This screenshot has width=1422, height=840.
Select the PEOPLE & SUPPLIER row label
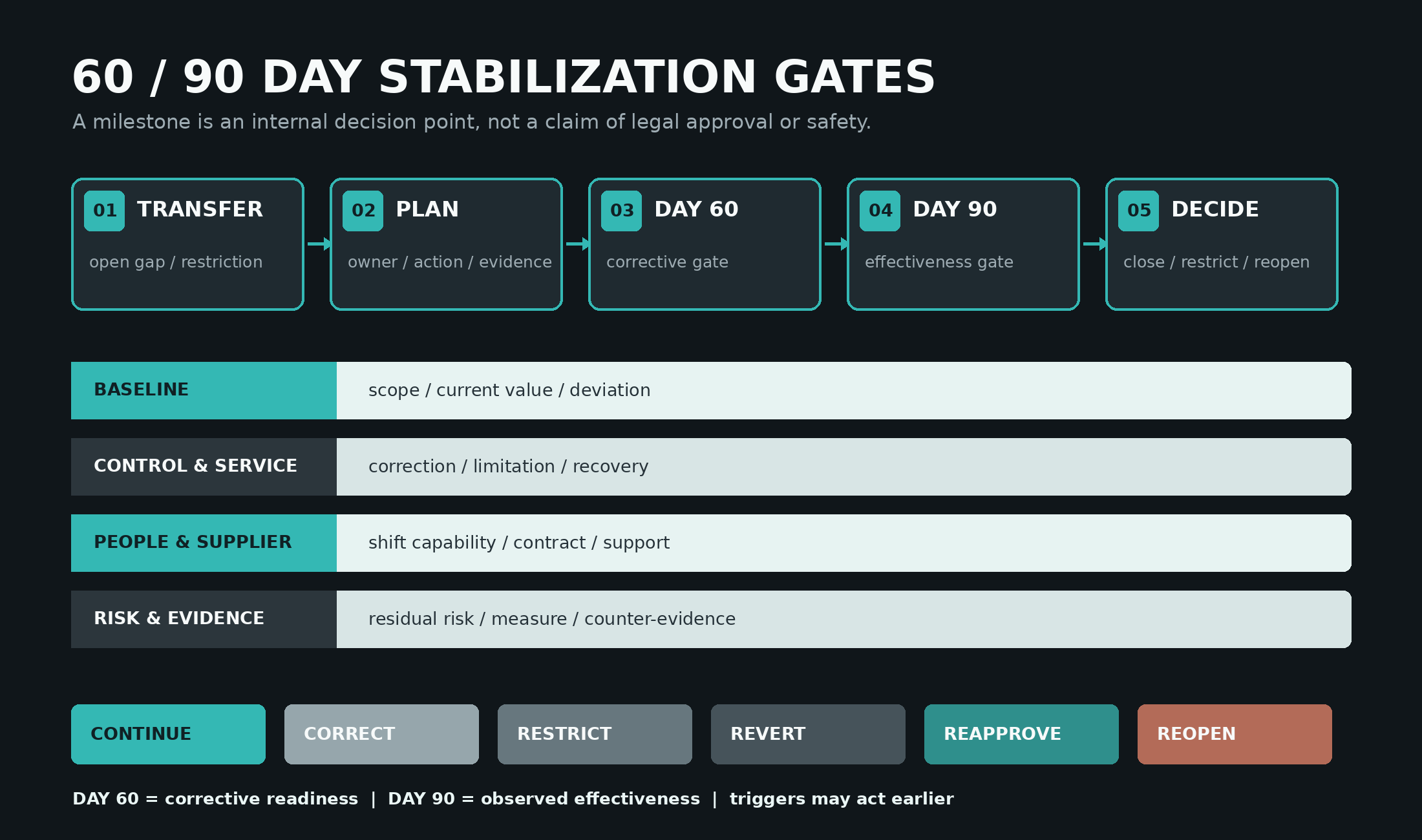[204, 543]
